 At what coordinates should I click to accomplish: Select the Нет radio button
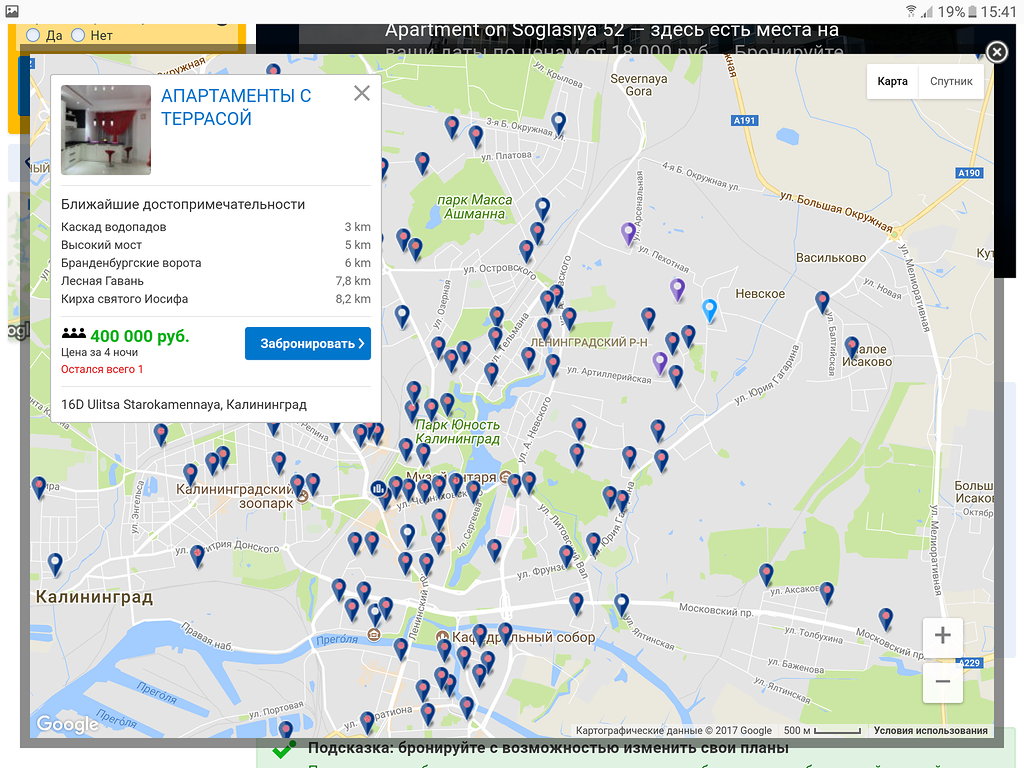pos(78,35)
